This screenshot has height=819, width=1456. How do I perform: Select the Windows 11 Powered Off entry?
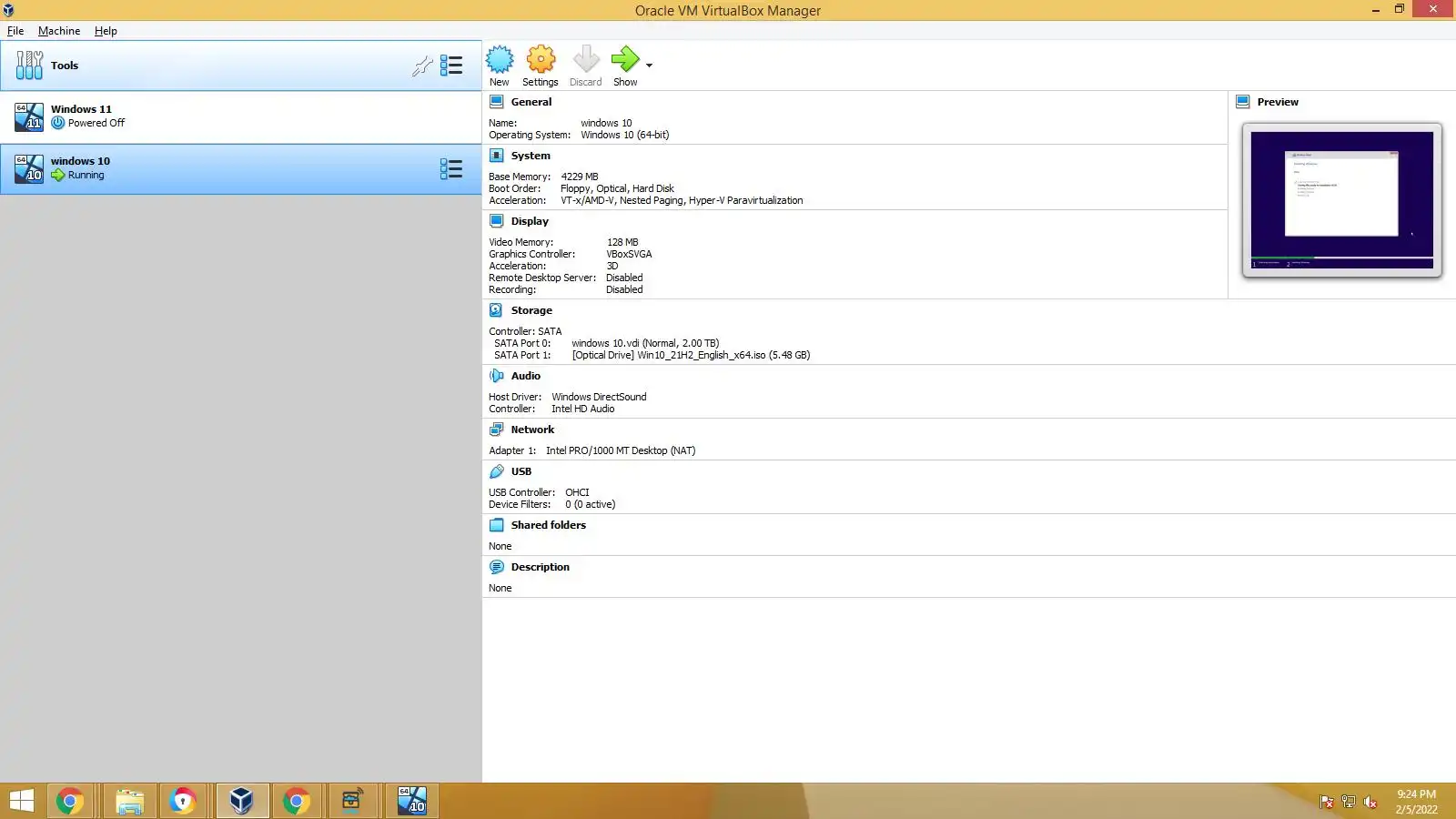click(x=240, y=116)
